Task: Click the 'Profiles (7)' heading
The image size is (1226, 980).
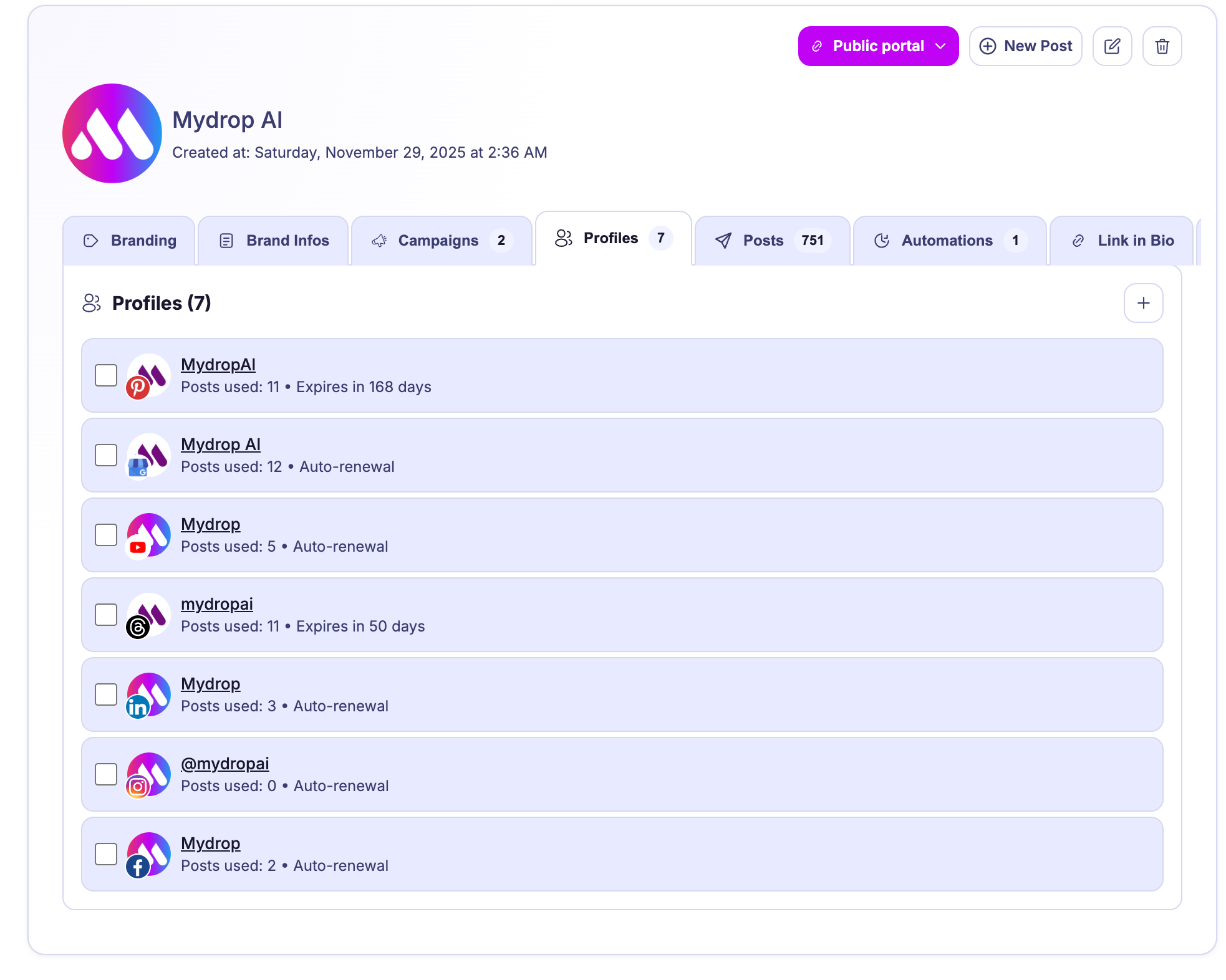Action: [162, 303]
